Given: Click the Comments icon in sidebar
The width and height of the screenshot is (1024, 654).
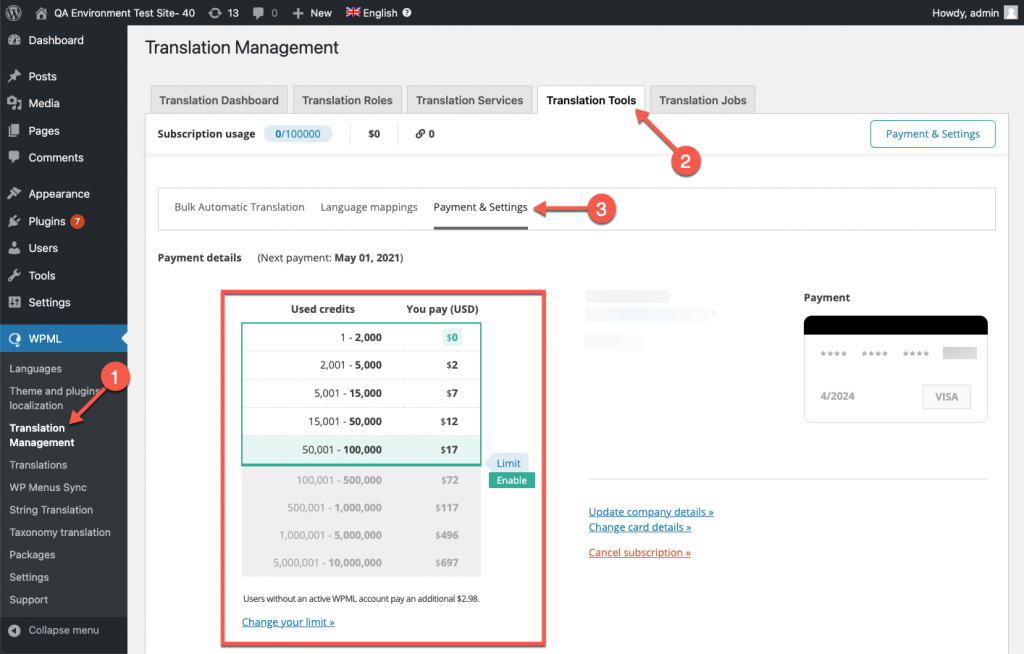Looking at the screenshot, I should (x=14, y=157).
